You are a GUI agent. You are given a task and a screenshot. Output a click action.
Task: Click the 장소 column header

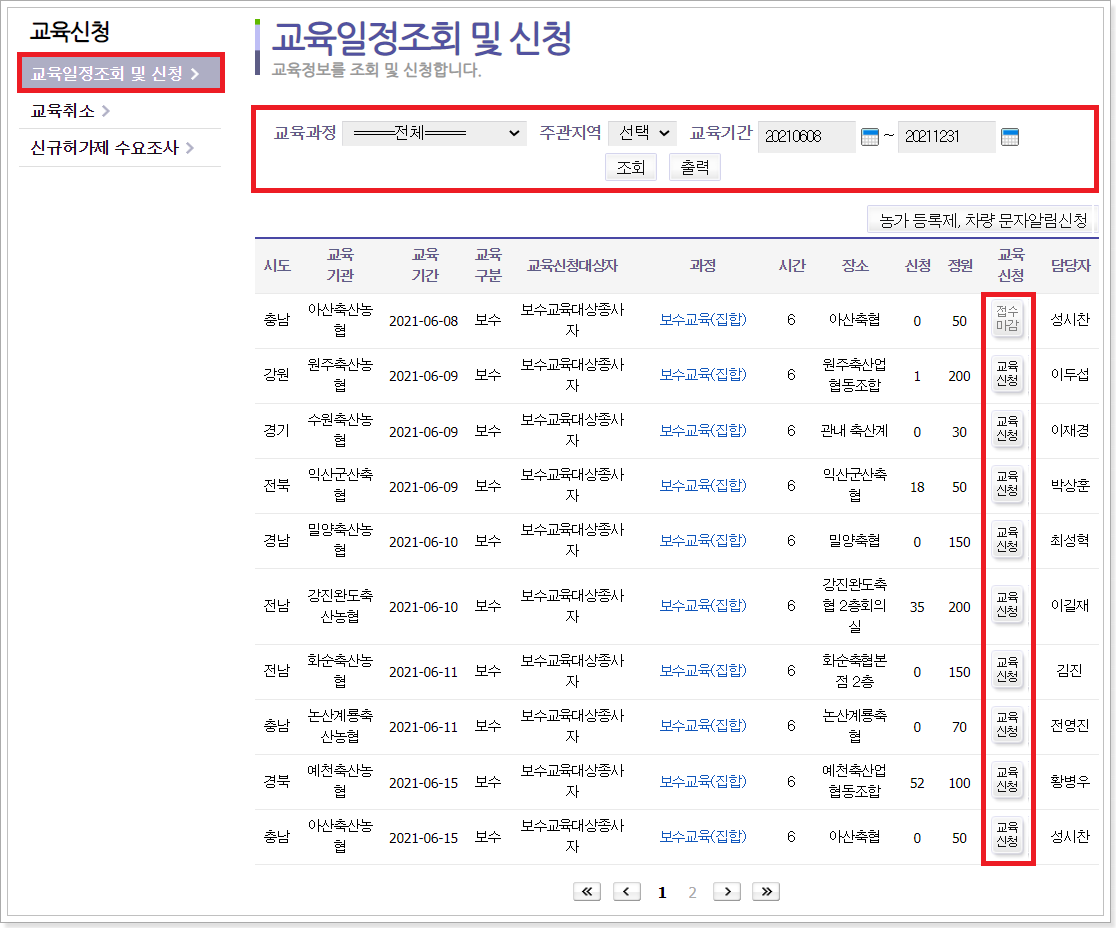[855, 265]
